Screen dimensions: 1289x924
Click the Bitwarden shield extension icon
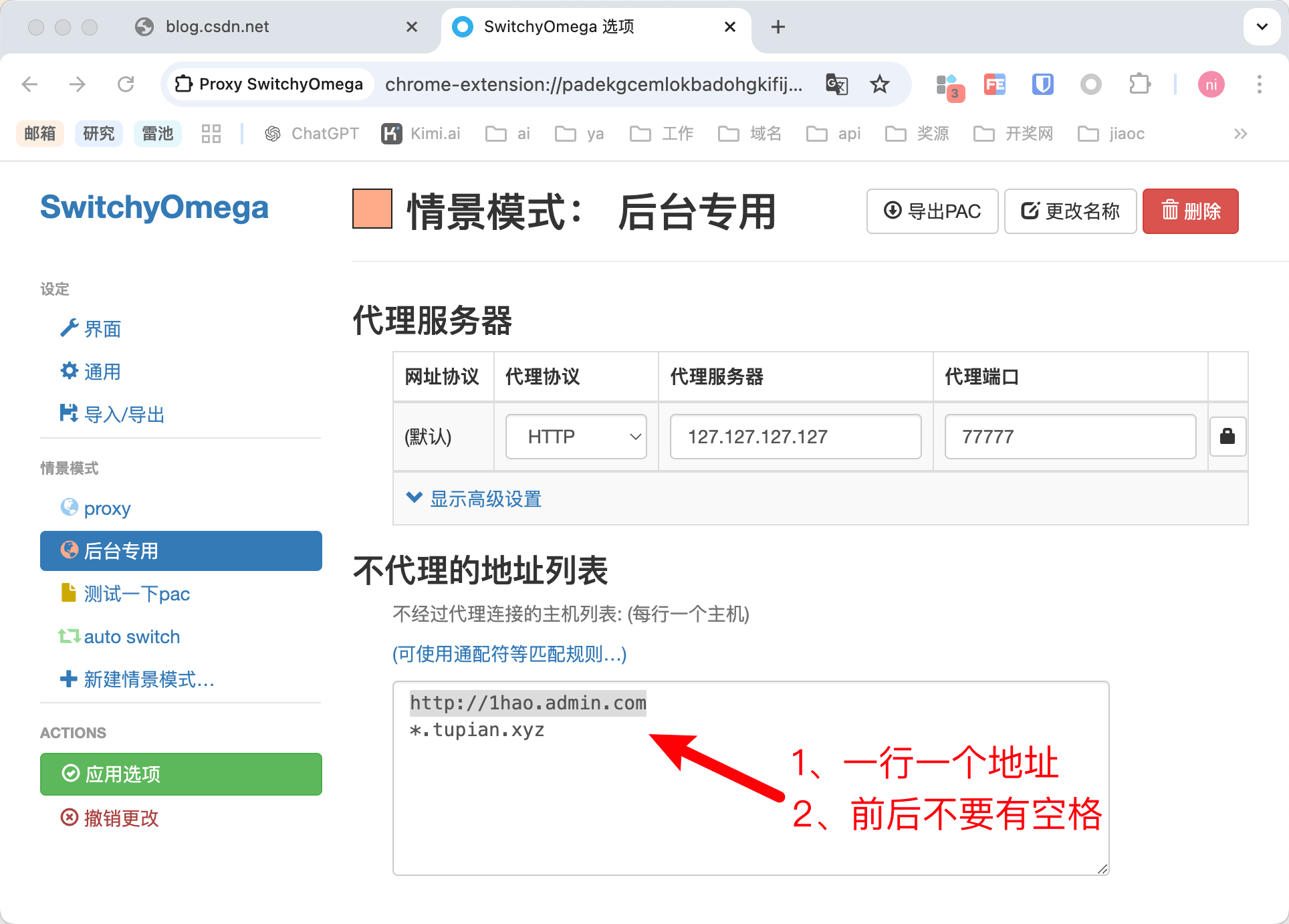pos(1042,84)
